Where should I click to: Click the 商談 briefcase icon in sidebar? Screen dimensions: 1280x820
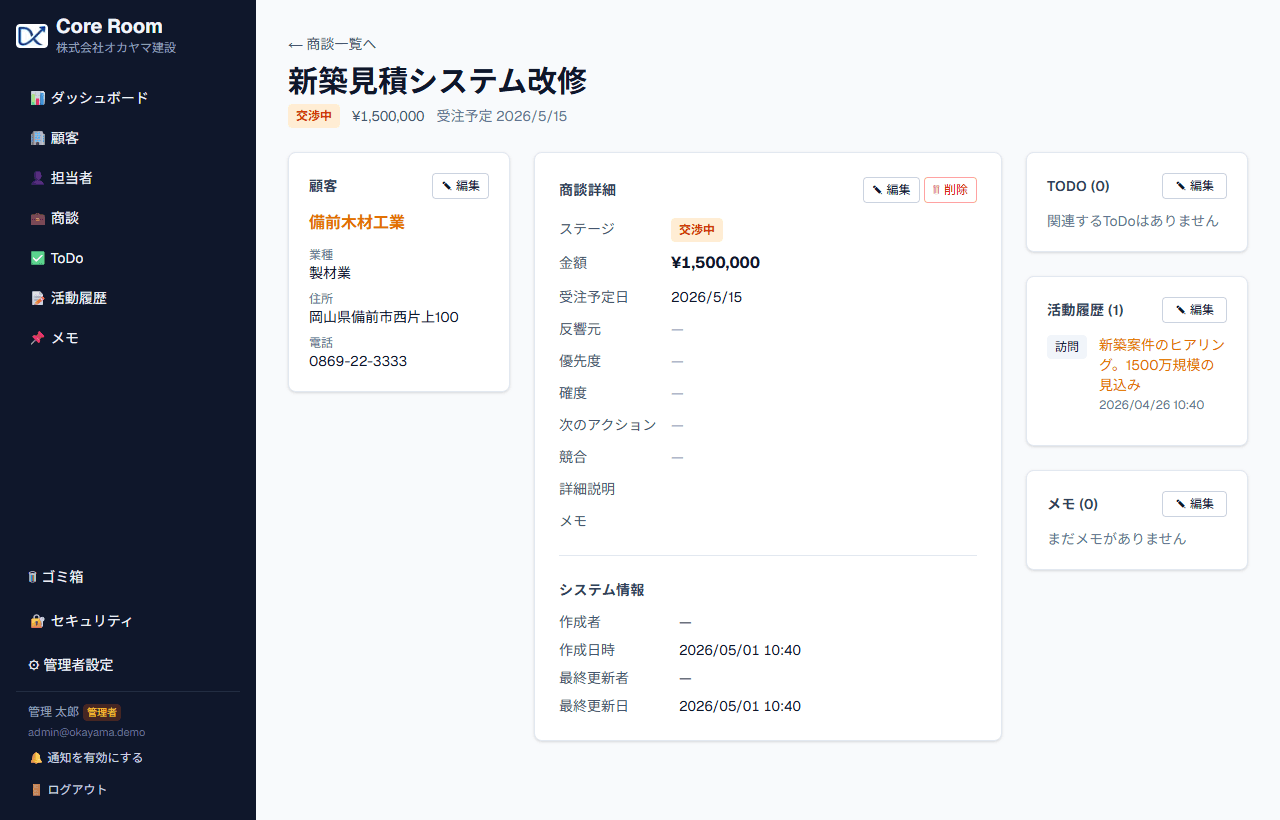(x=37, y=218)
